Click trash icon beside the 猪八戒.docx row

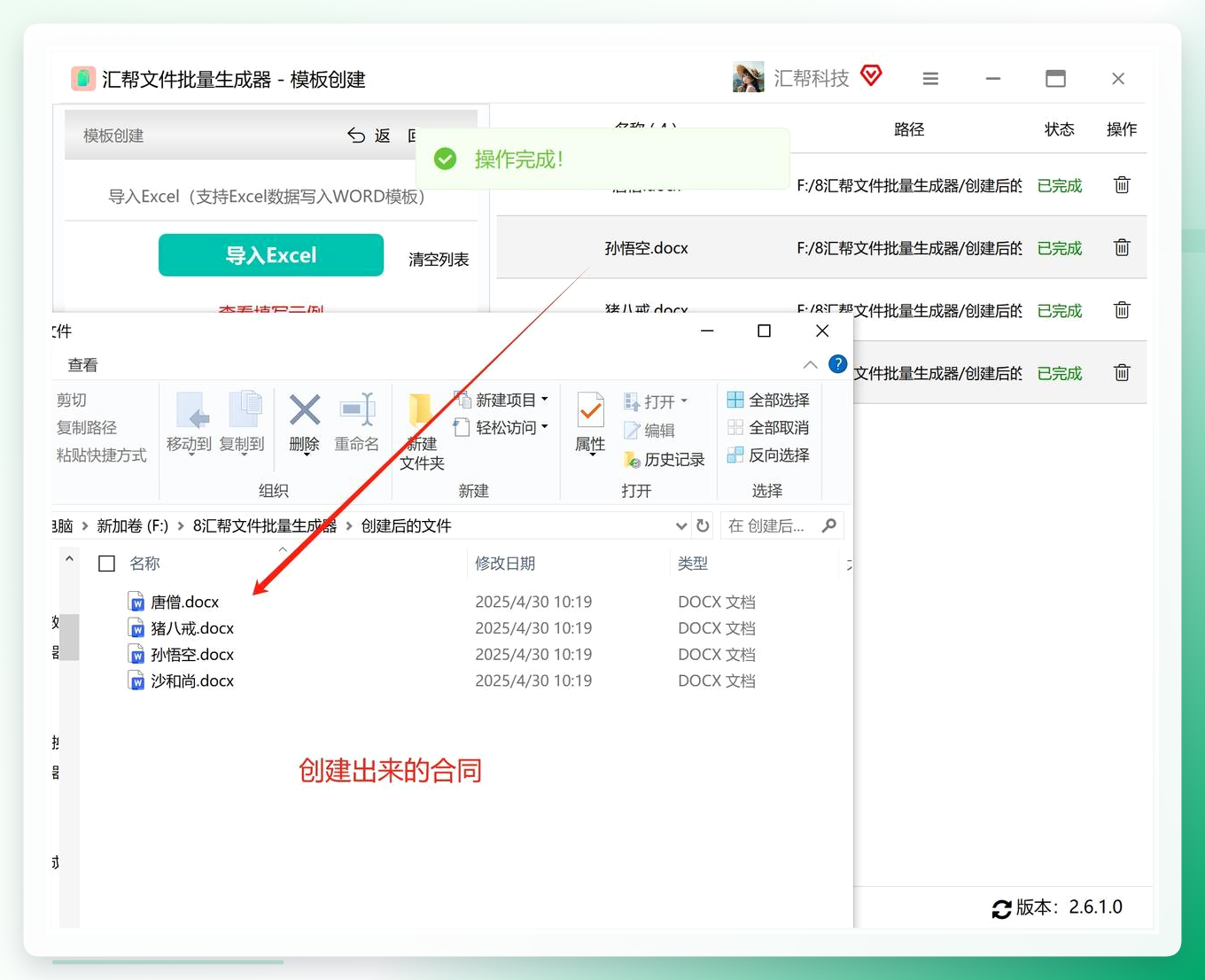pyautogui.click(x=1122, y=310)
